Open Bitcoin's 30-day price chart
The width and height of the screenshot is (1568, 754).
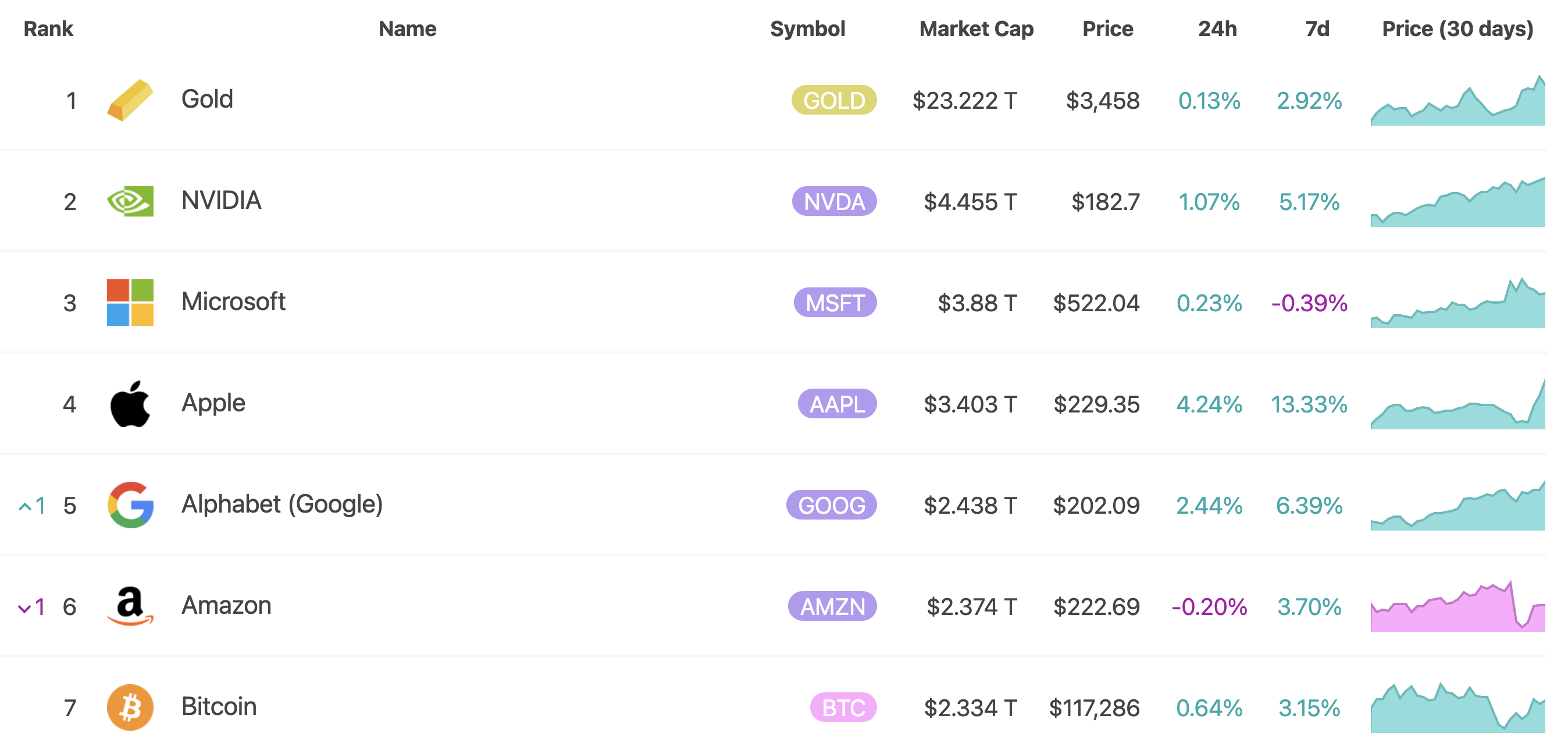coord(1457,707)
